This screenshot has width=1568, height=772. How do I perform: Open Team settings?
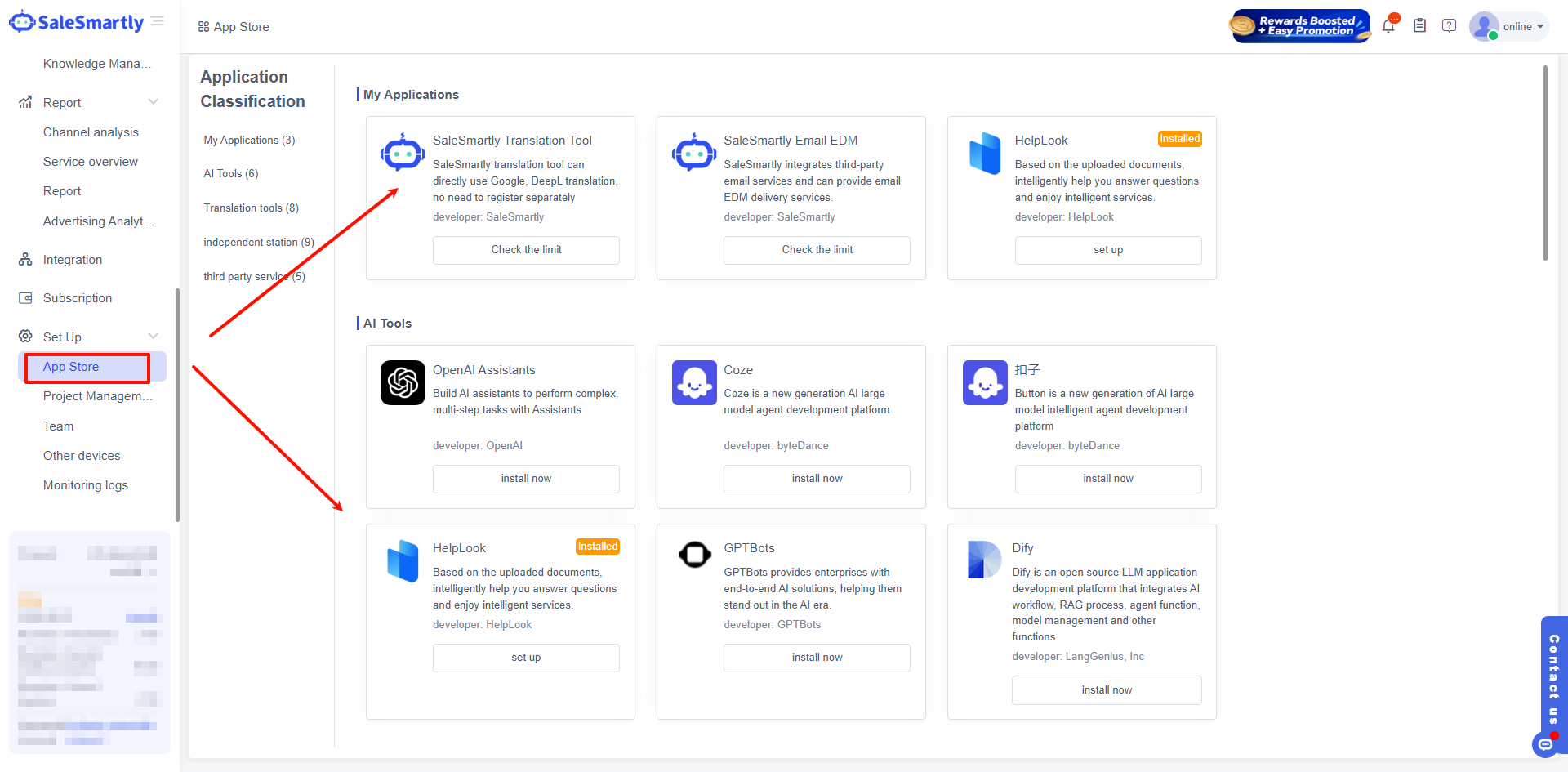58,426
